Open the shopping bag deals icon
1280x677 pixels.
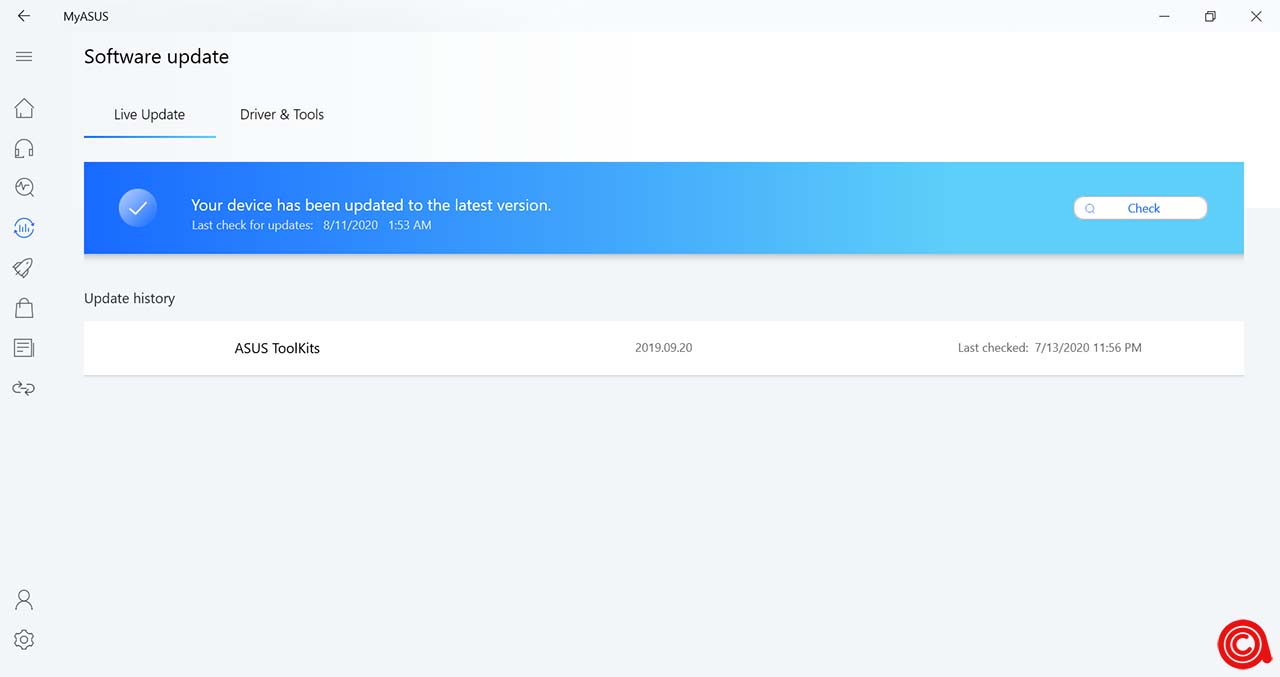coord(24,308)
